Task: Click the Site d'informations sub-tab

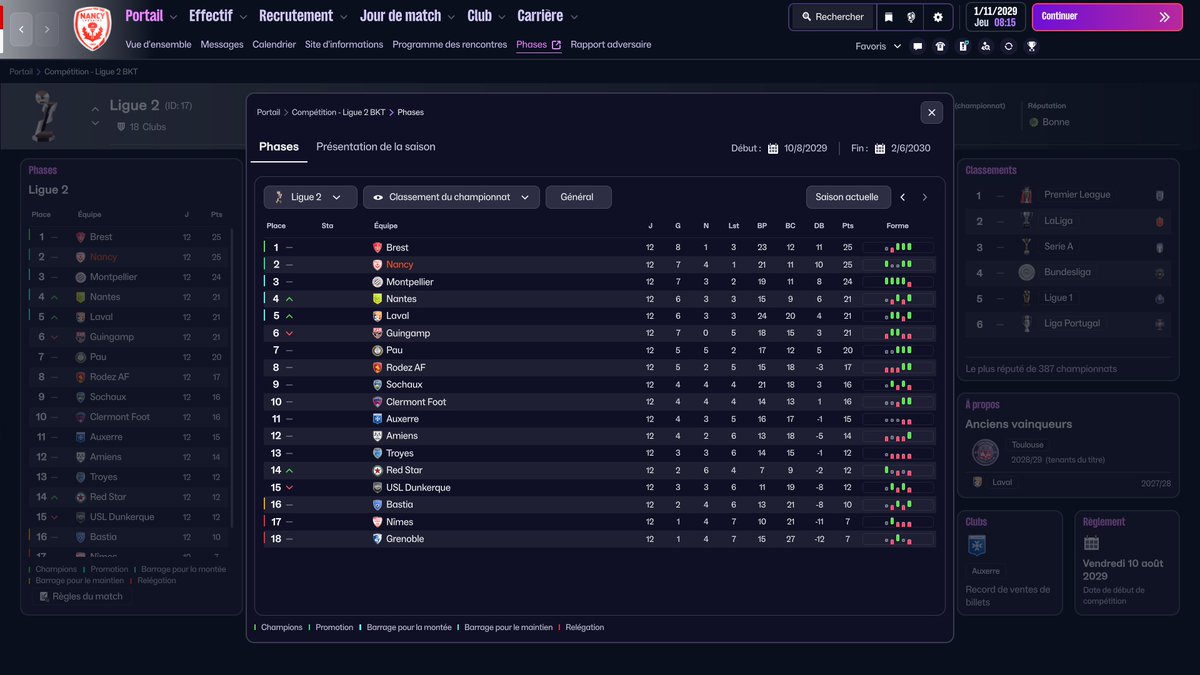Action: coord(344,45)
